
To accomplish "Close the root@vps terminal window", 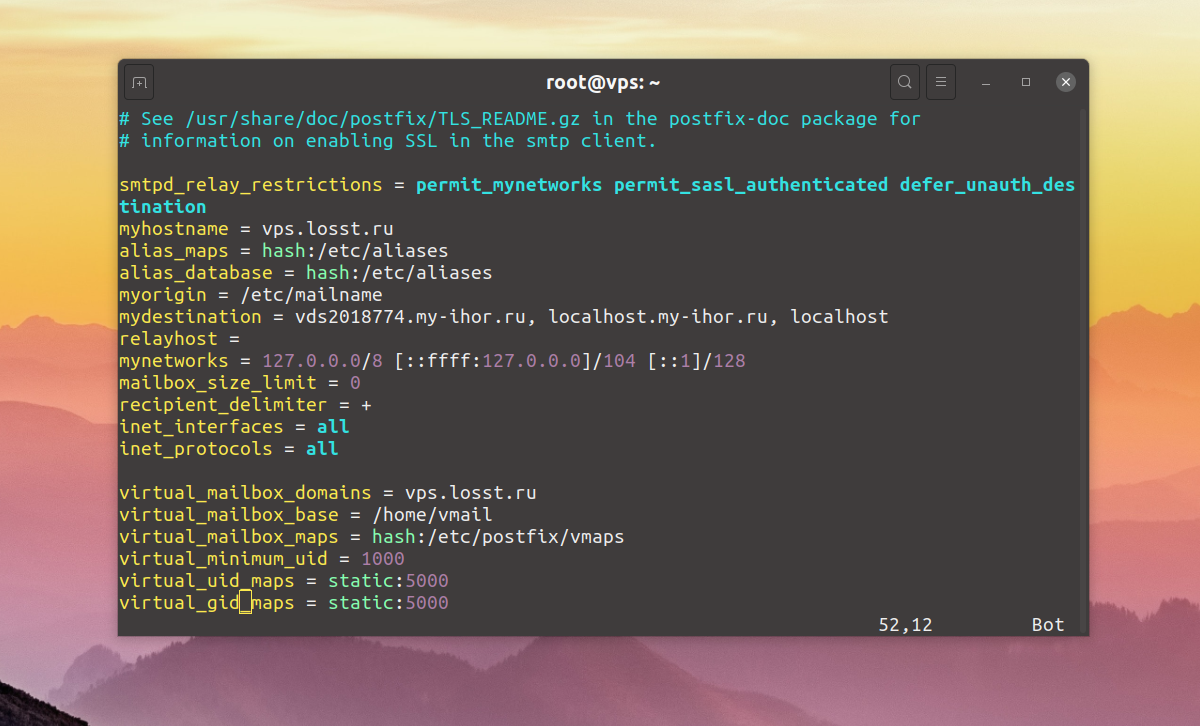I will [x=1066, y=82].
